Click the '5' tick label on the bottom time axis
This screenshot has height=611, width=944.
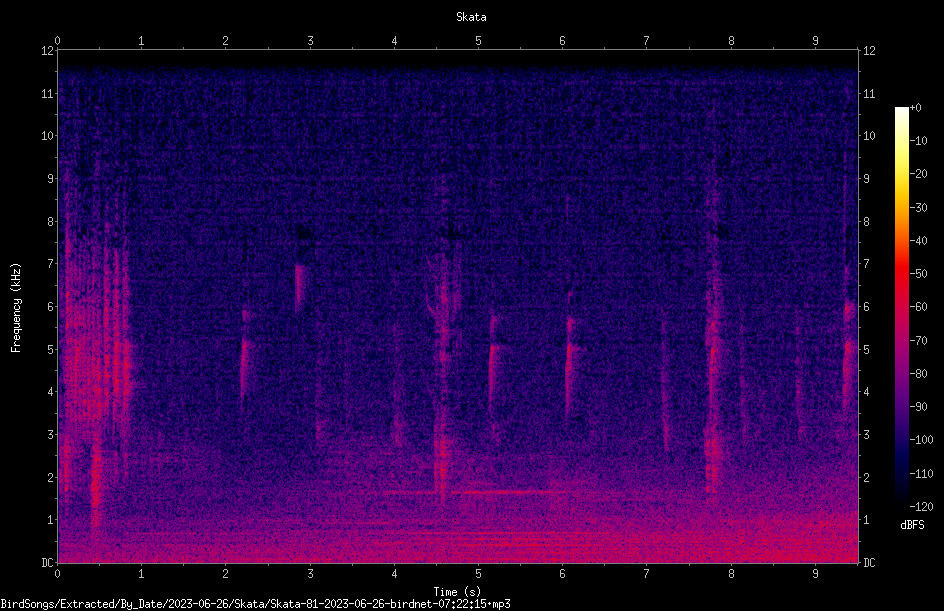tap(479, 574)
